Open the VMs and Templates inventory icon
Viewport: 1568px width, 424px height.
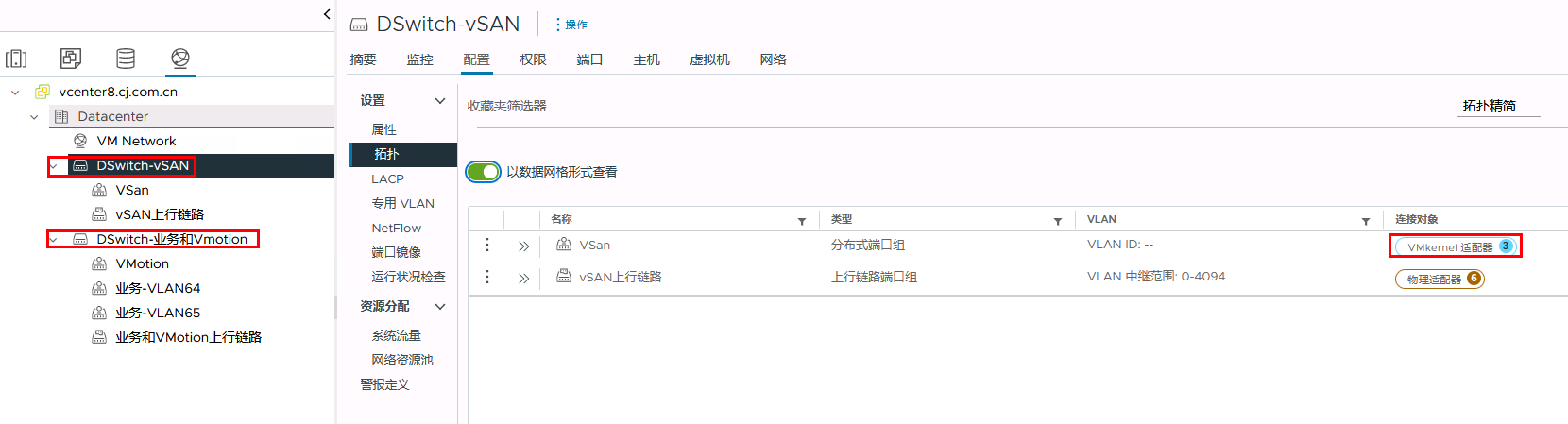[71, 59]
